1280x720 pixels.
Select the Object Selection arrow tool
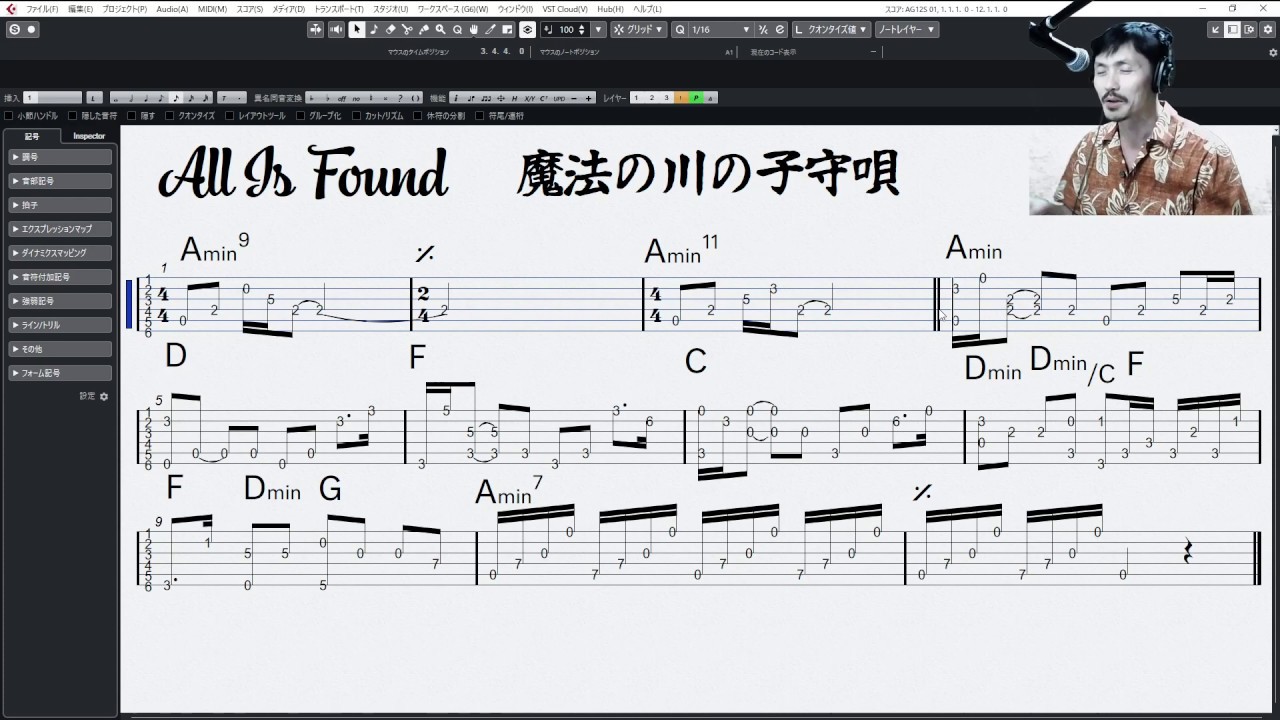(x=357, y=30)
